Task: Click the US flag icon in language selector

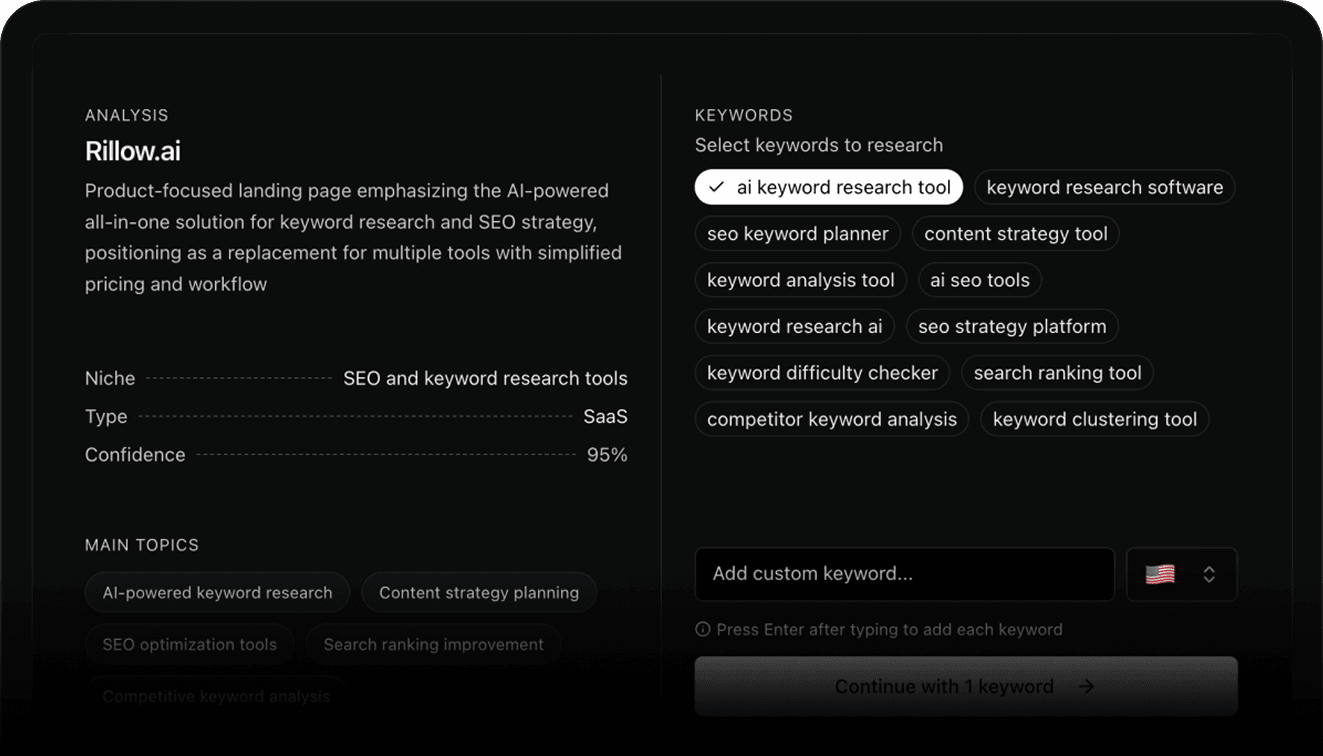Action: click(1160, 574)
